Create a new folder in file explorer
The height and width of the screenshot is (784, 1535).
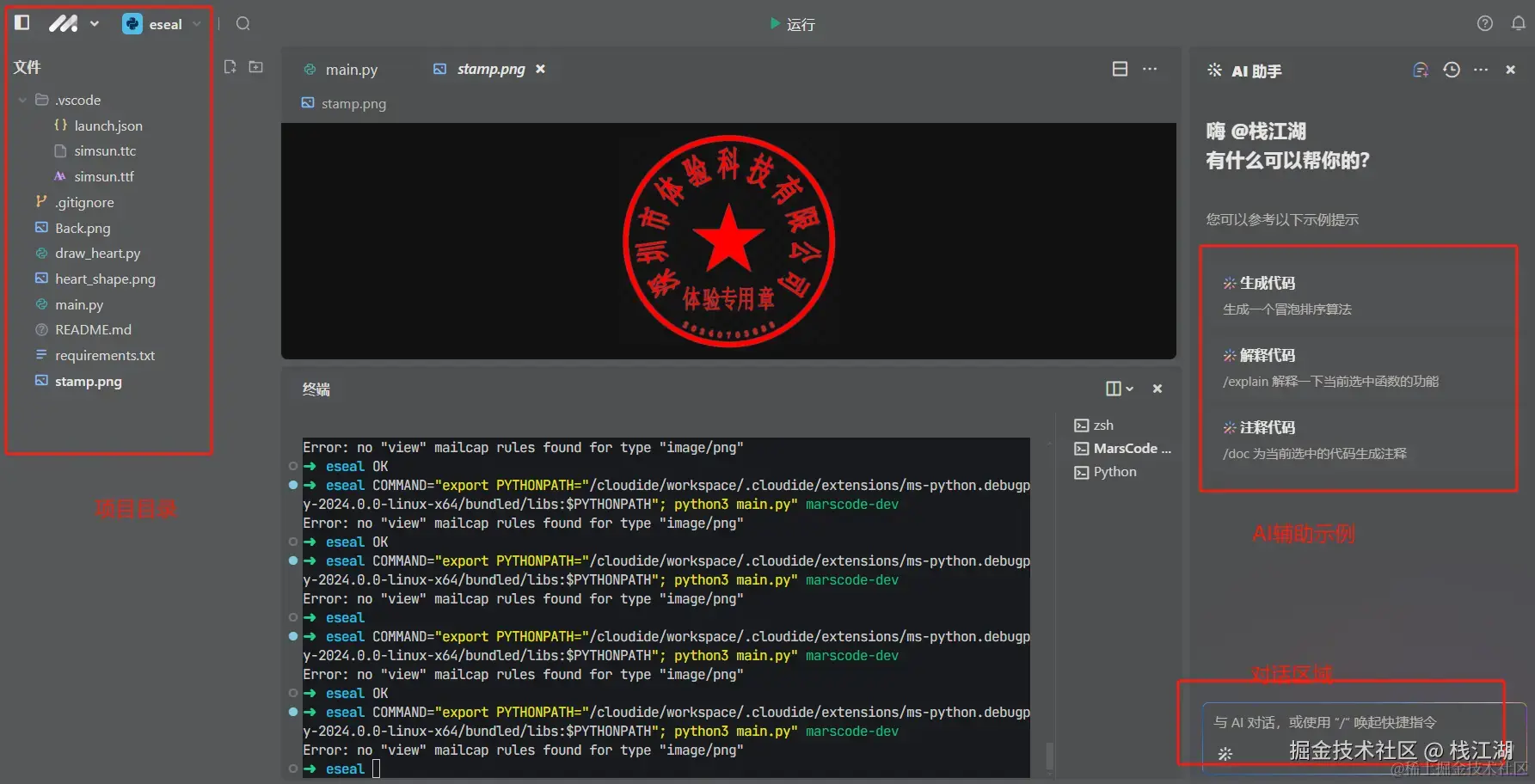click(256, 67)
